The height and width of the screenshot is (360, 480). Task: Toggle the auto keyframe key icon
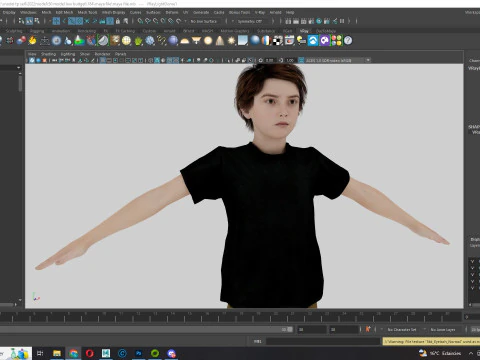pos(368,329)
